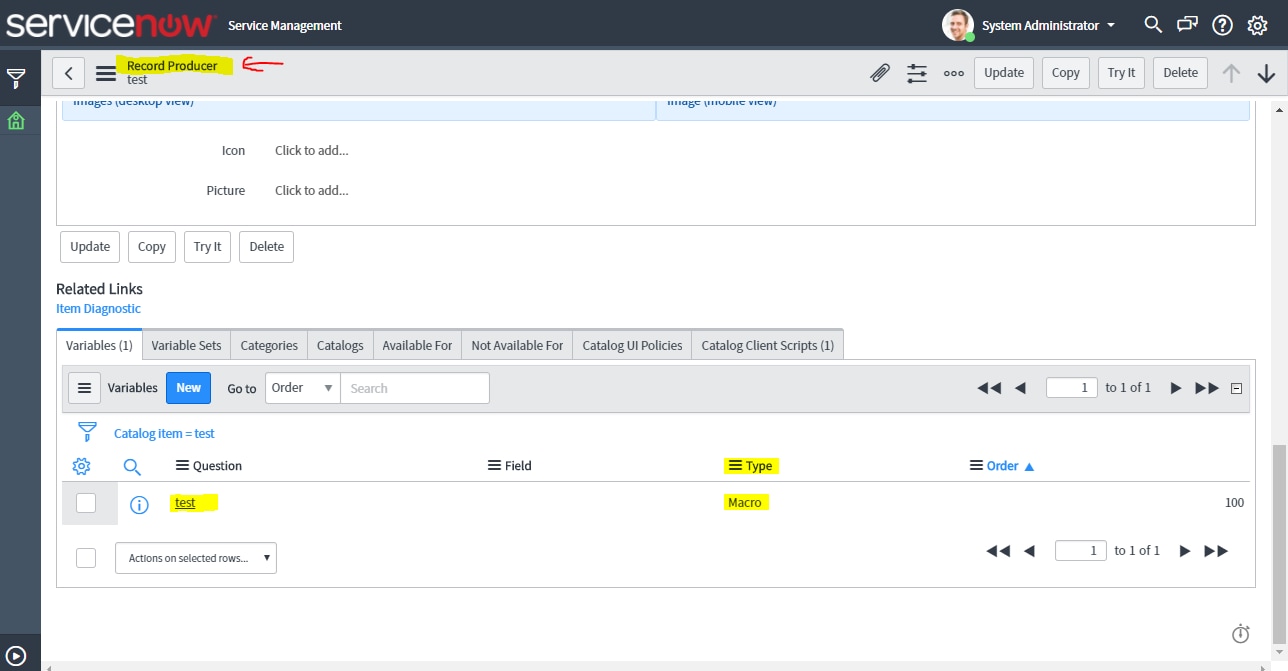This screenshot has height=671, width=1288.
Task: Switch to the Catalog UI Policies tab
Action: coord(632,345)
